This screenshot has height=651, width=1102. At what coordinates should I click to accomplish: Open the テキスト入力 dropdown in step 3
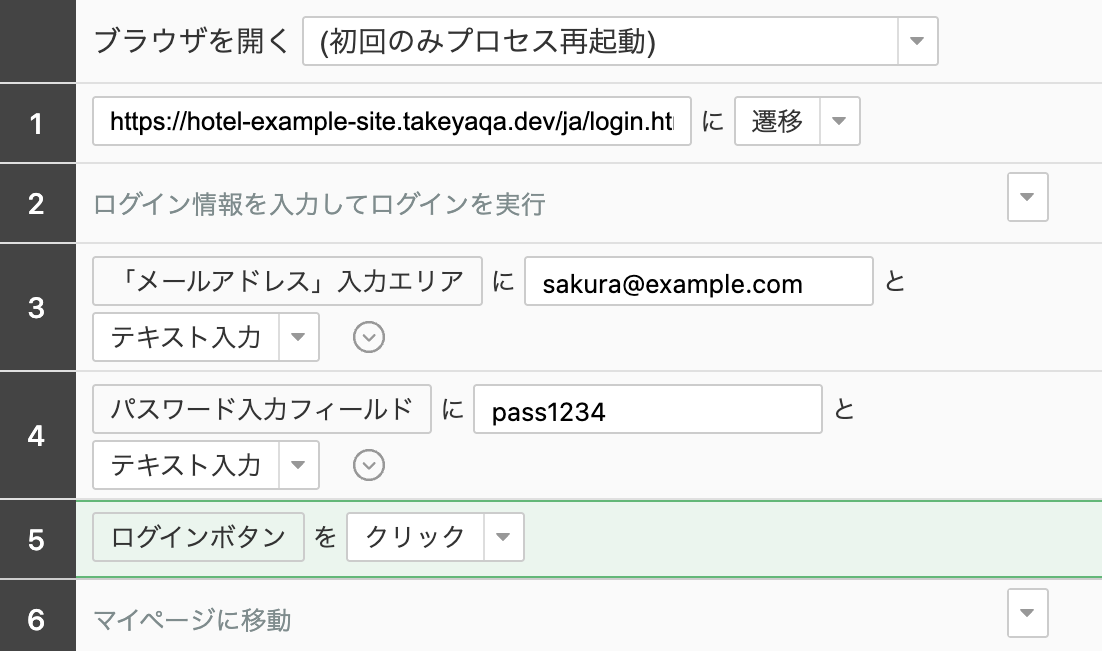(x=298, y=337)
